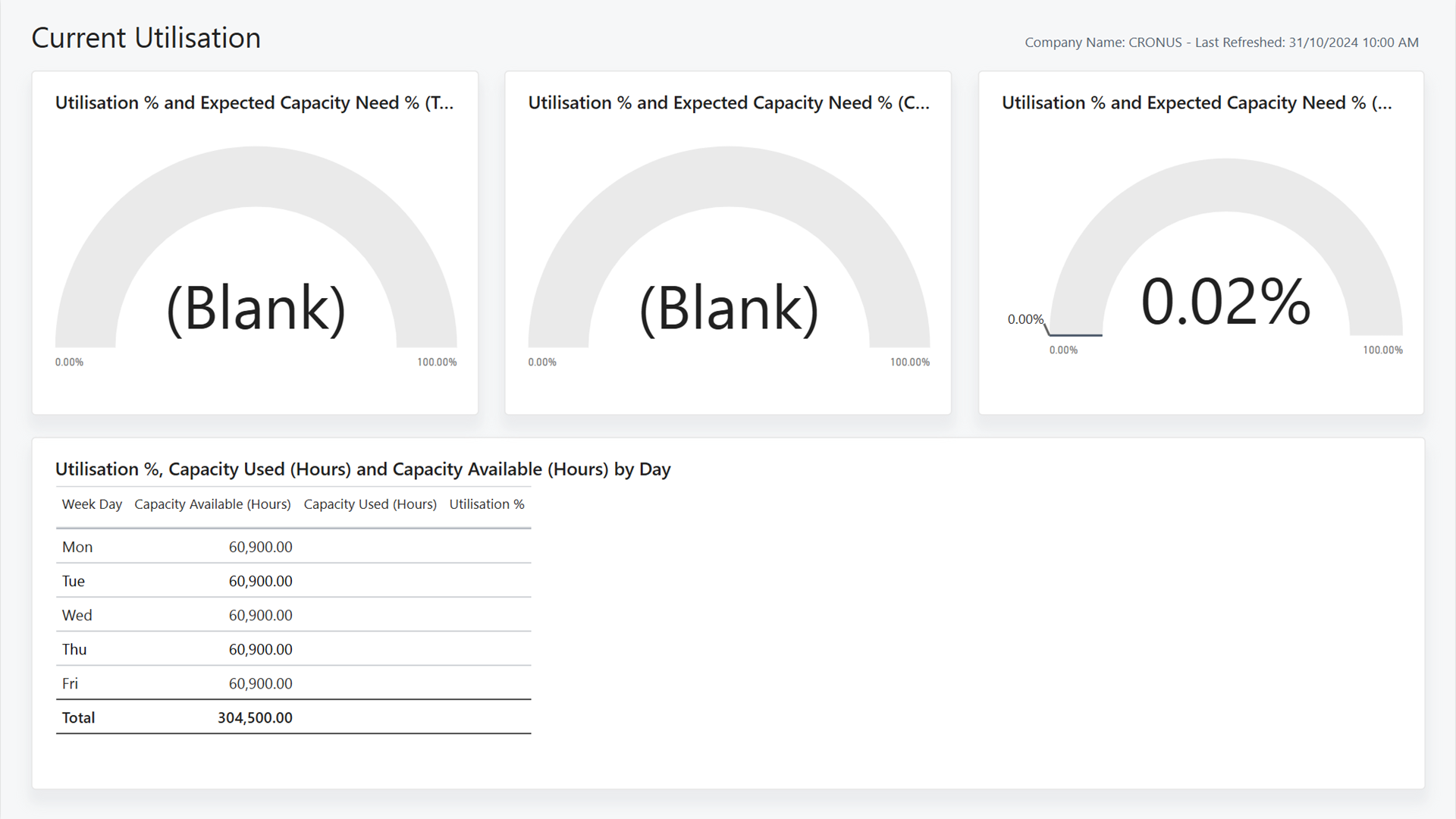Click the Total row value 304,500.00

[255, 717]
